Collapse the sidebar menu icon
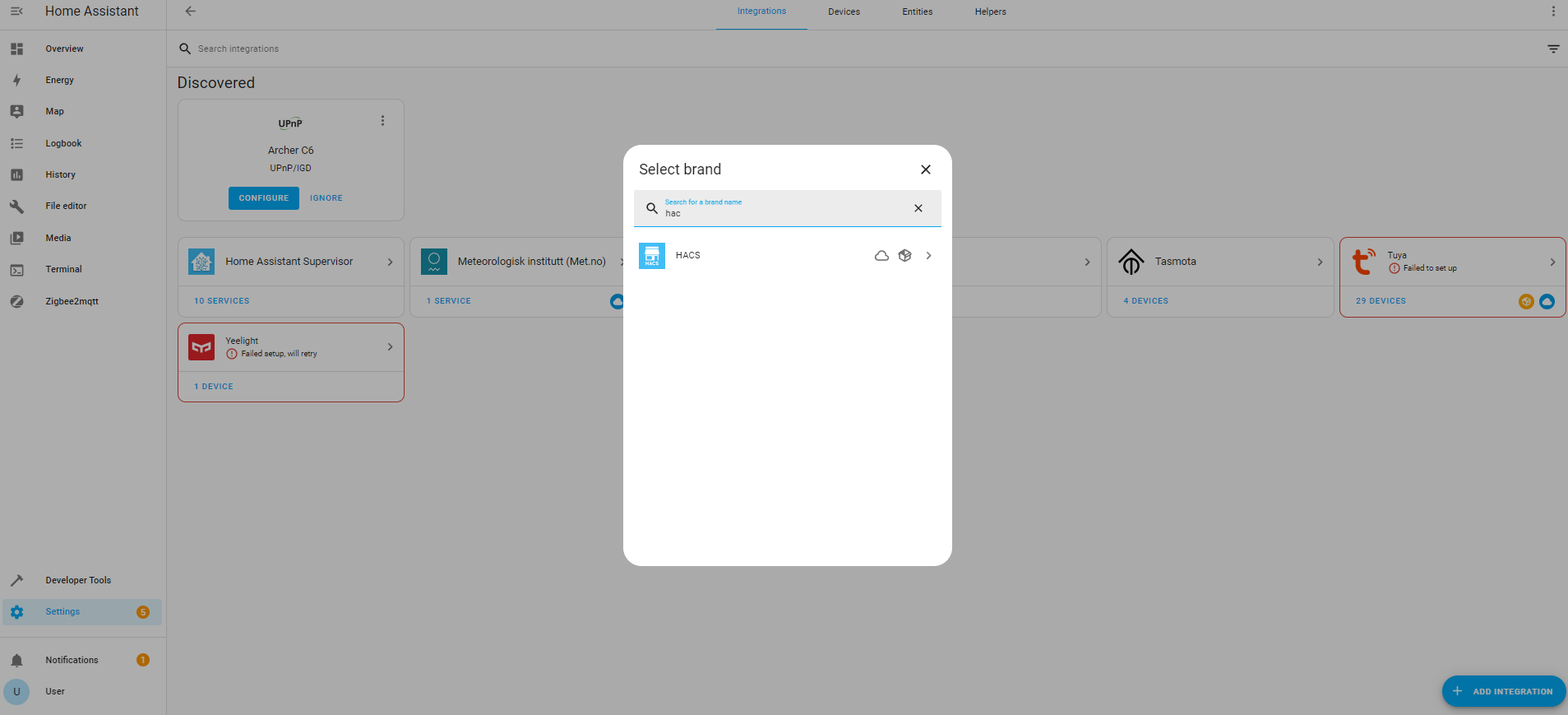Image resolution: width=1568 pixels, height=715 pixels. click(x=16, y=12)
